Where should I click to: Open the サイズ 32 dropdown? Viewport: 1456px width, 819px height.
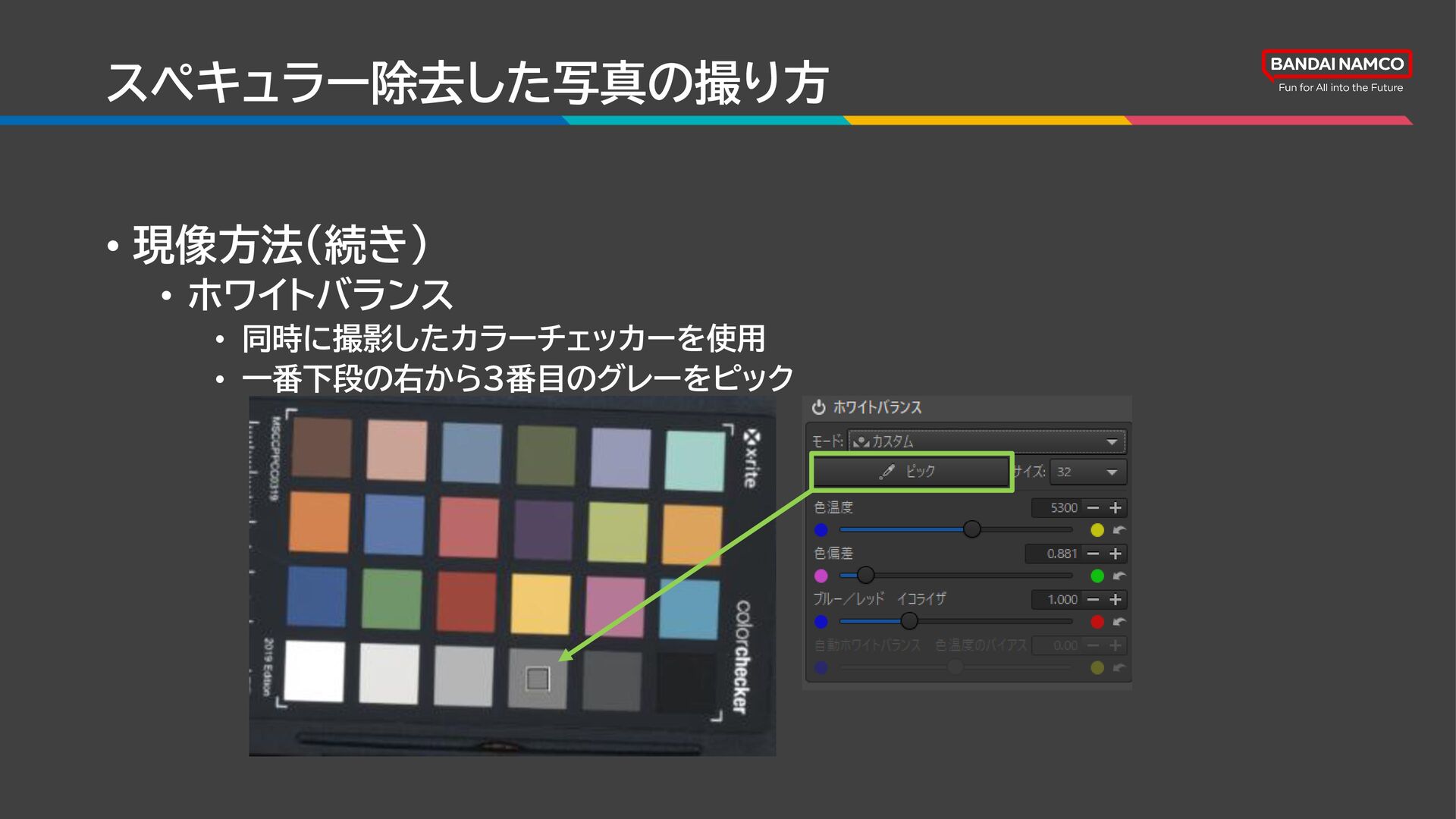(x=1088, y=472)
